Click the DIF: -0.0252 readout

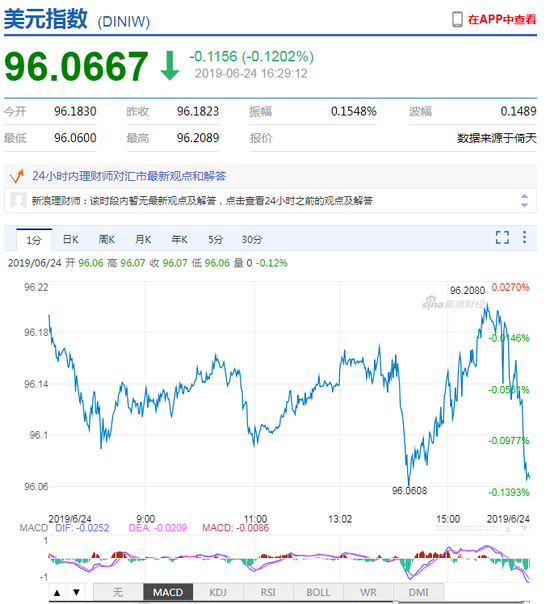[82, 528]
